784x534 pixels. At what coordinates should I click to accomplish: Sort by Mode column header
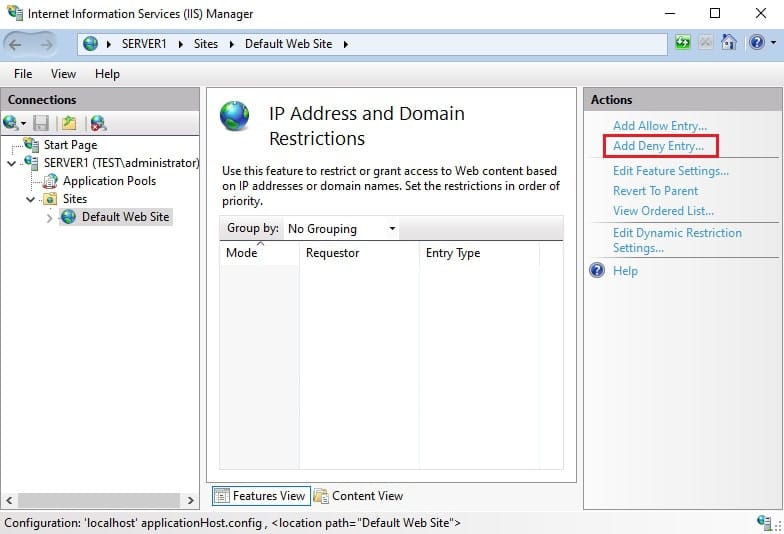pyautogui.click(x=260, y=253)
